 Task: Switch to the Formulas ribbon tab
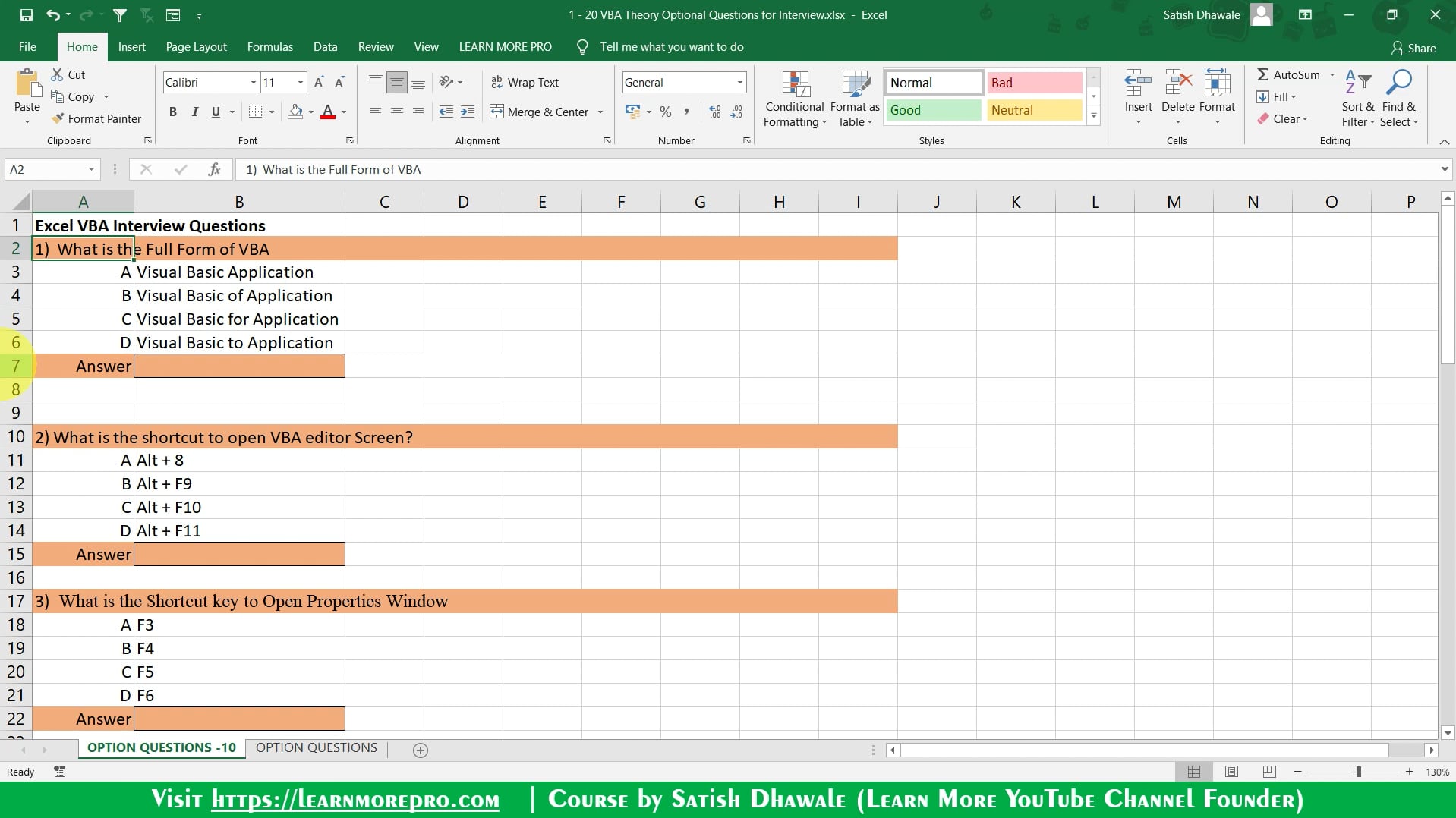269,46
